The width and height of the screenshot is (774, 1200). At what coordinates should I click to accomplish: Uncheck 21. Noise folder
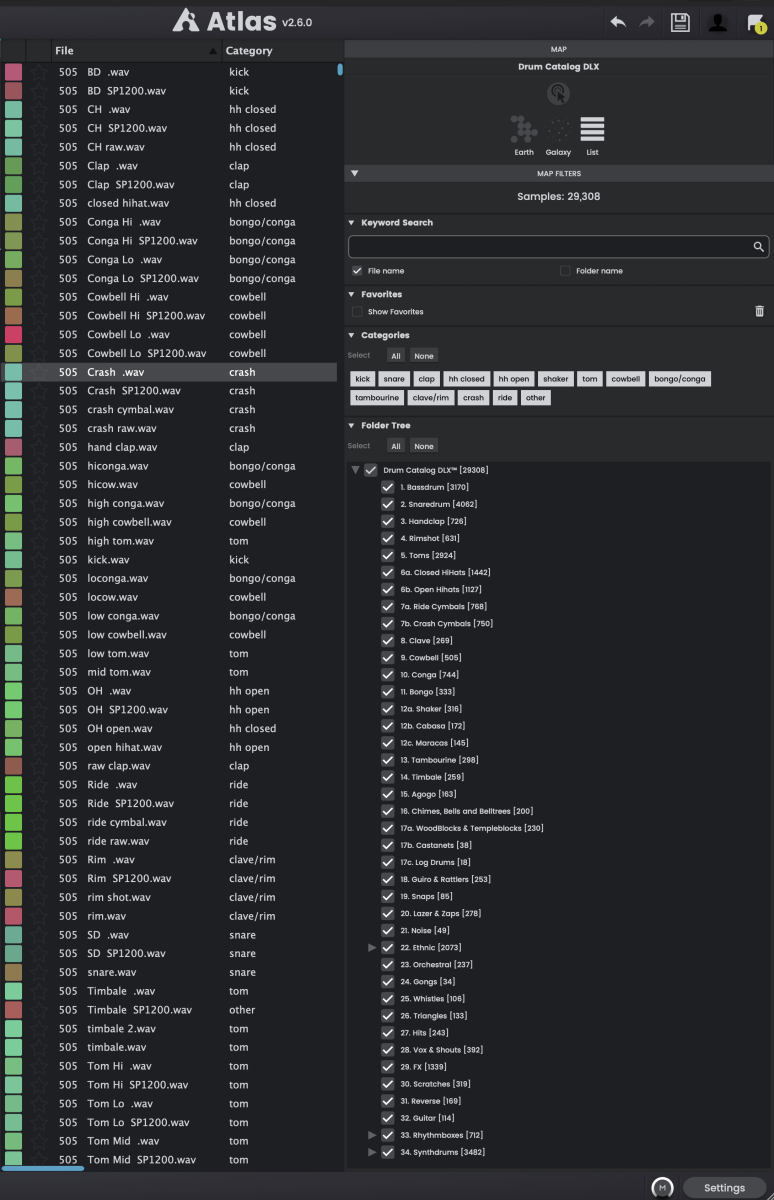coord(388,931)
